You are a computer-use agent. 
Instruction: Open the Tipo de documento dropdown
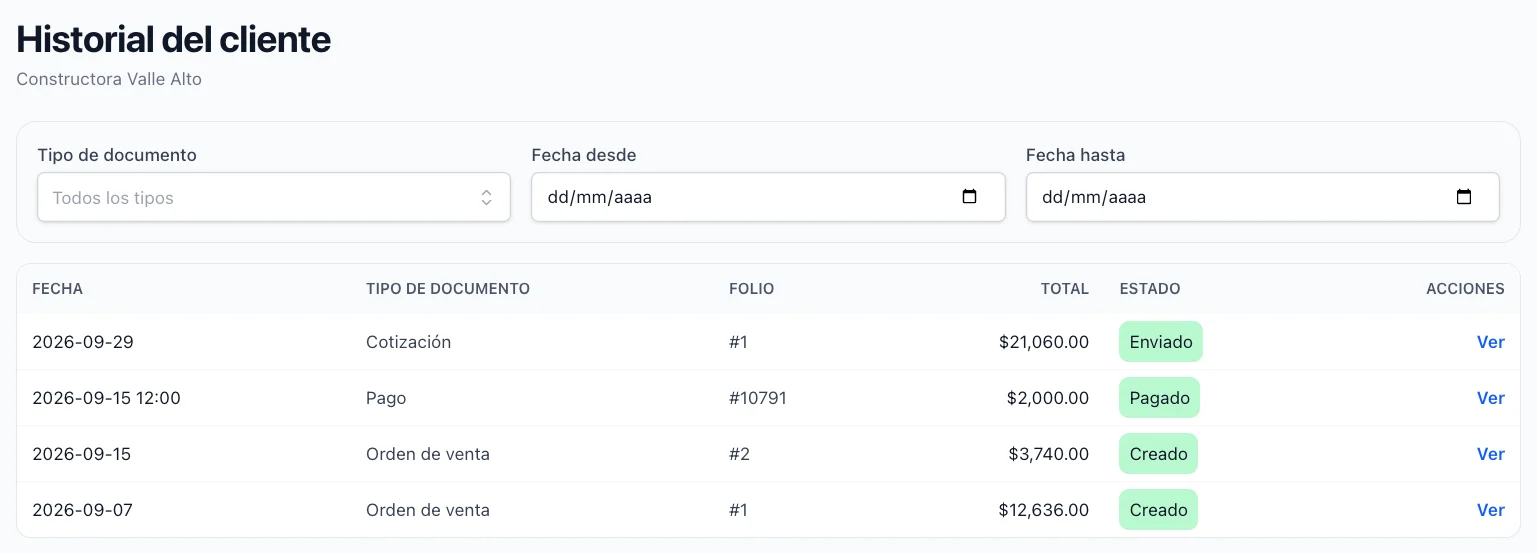(274, 197)
